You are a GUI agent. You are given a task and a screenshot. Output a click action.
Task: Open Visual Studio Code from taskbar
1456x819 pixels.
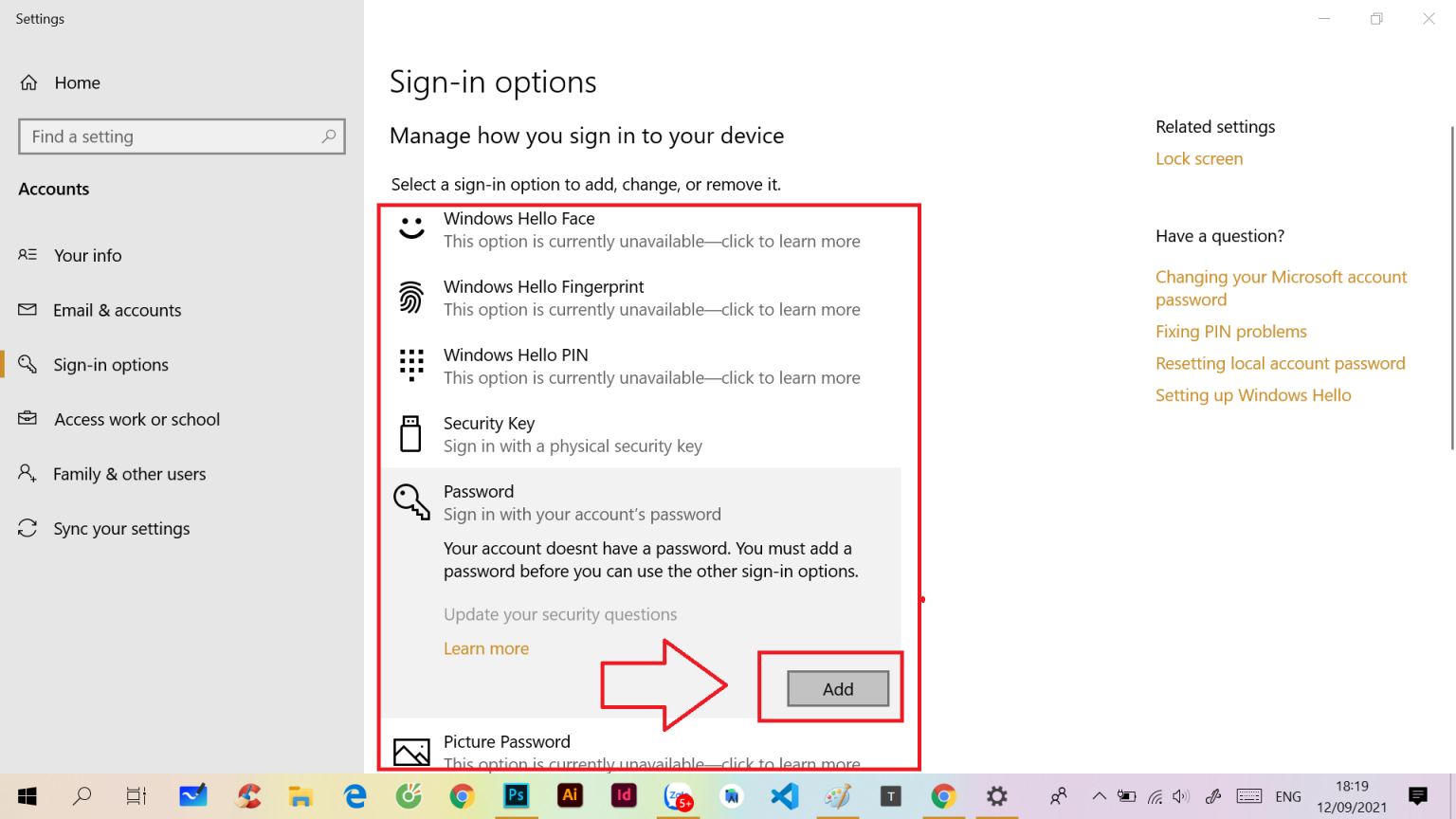tap(785, 796)
